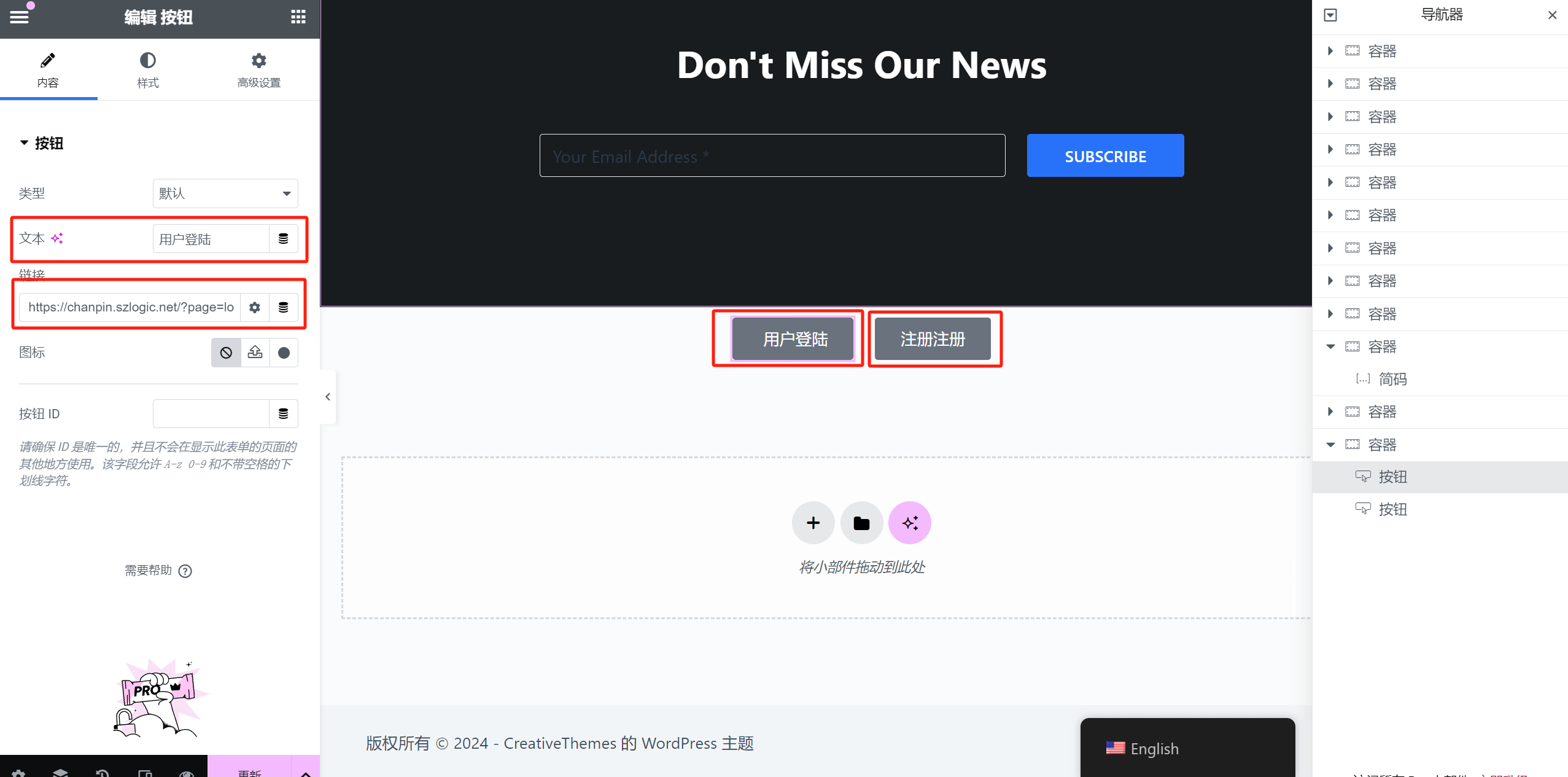Open site settings gear in bottom bar
The width and height of the screenshot is (1568, 777).
[18, 773]
